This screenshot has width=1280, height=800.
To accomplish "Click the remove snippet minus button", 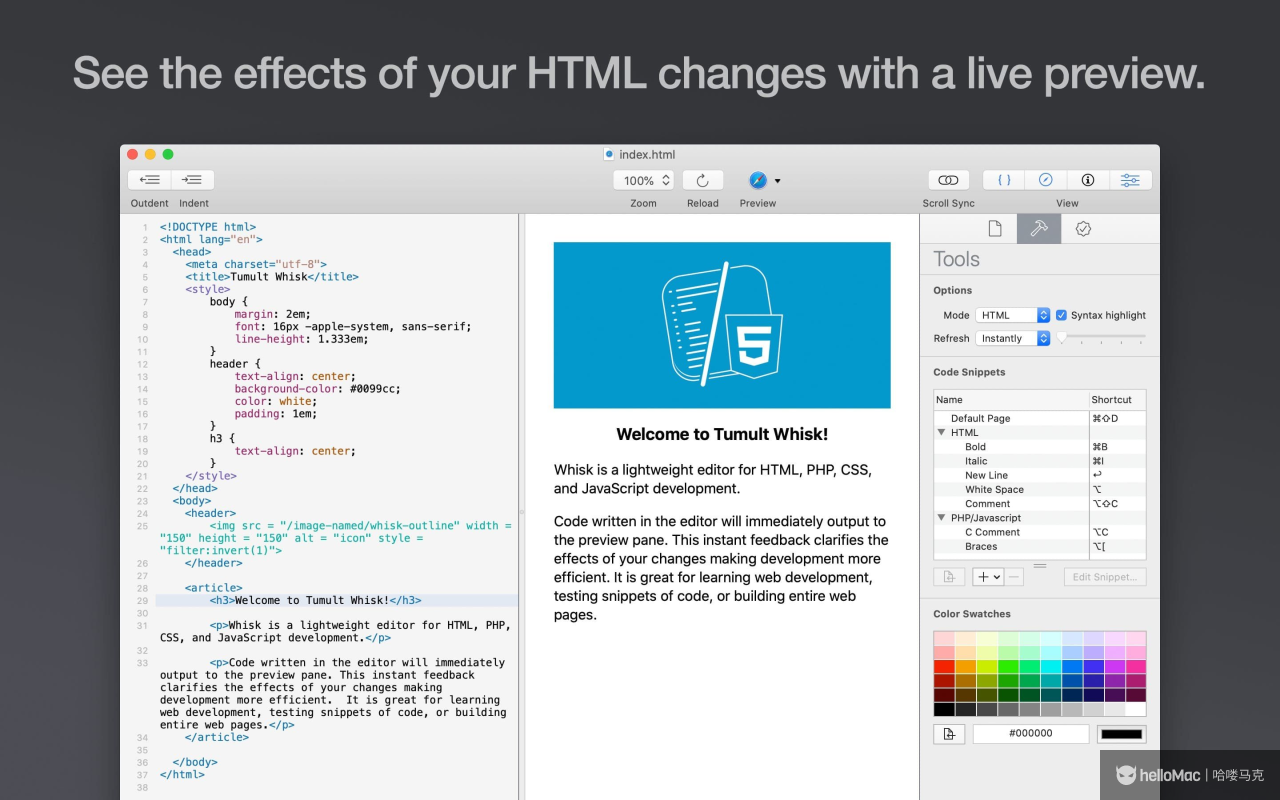I will (1014, 577).
